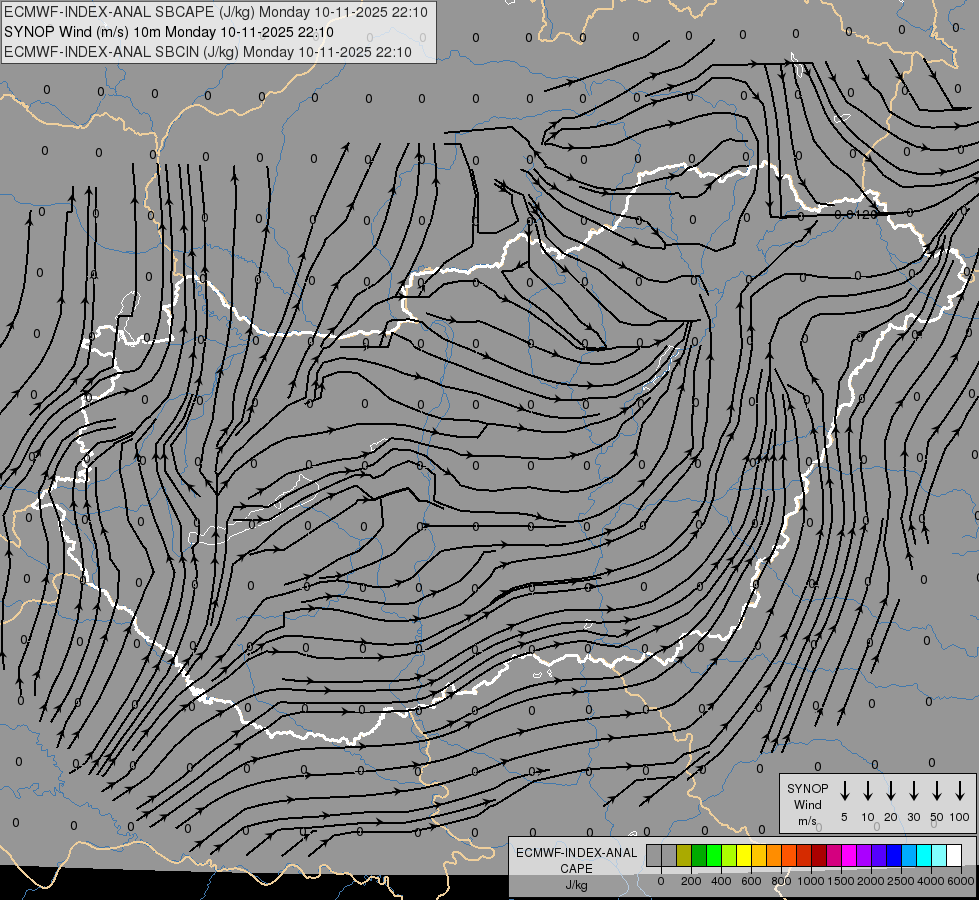Click 'J/kg' unit in color legend
The width and height of the screenshot is (979, 900).
coord(576,885)
